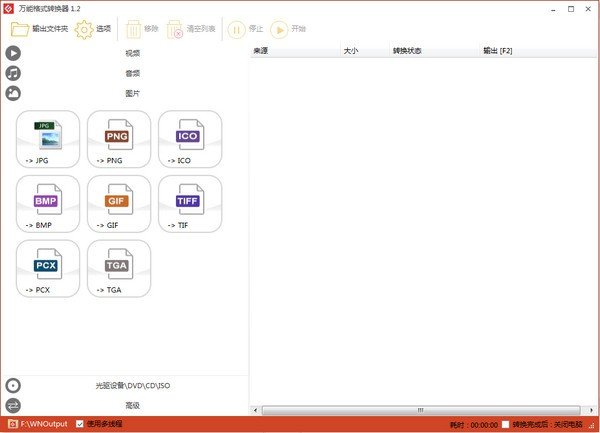Image resolution: width=600 pixels, height=433 pixels.
Task: Click the horizontal scrollbar under file list
Action: click(x=422, y=409)
